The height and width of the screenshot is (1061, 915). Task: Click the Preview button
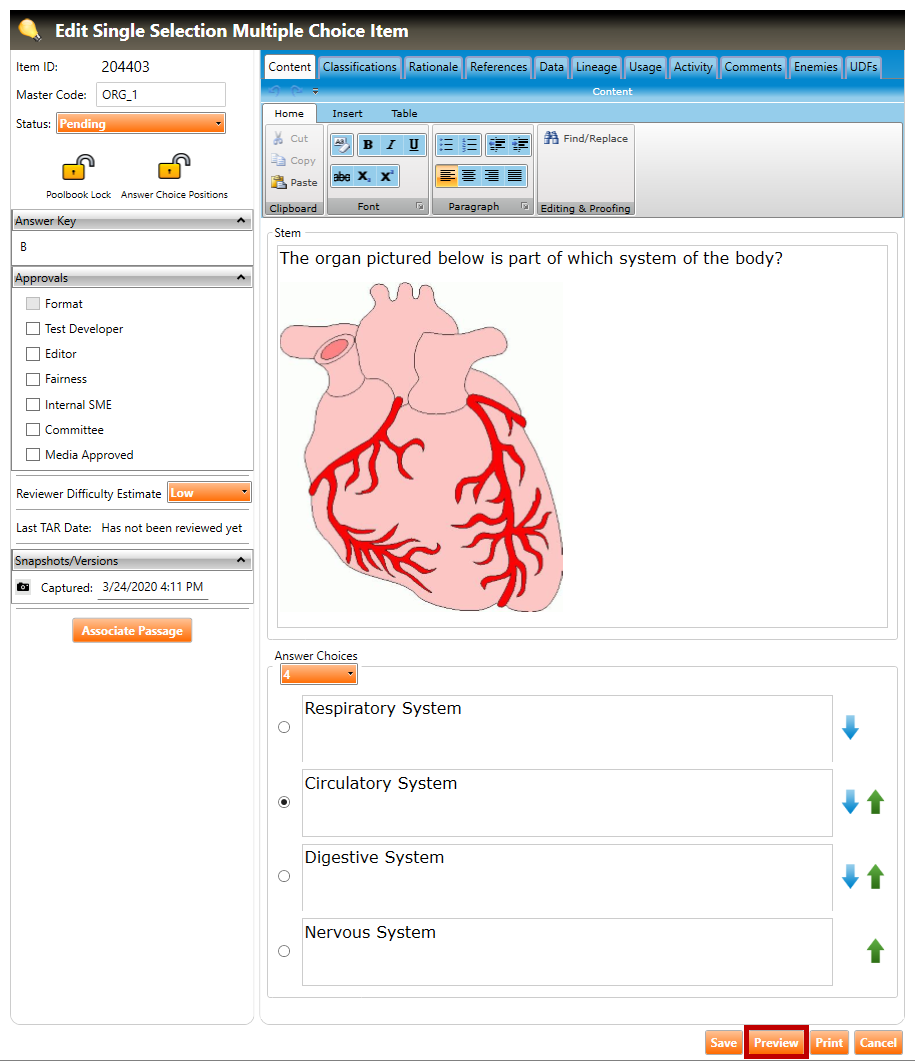[776, 1042]
